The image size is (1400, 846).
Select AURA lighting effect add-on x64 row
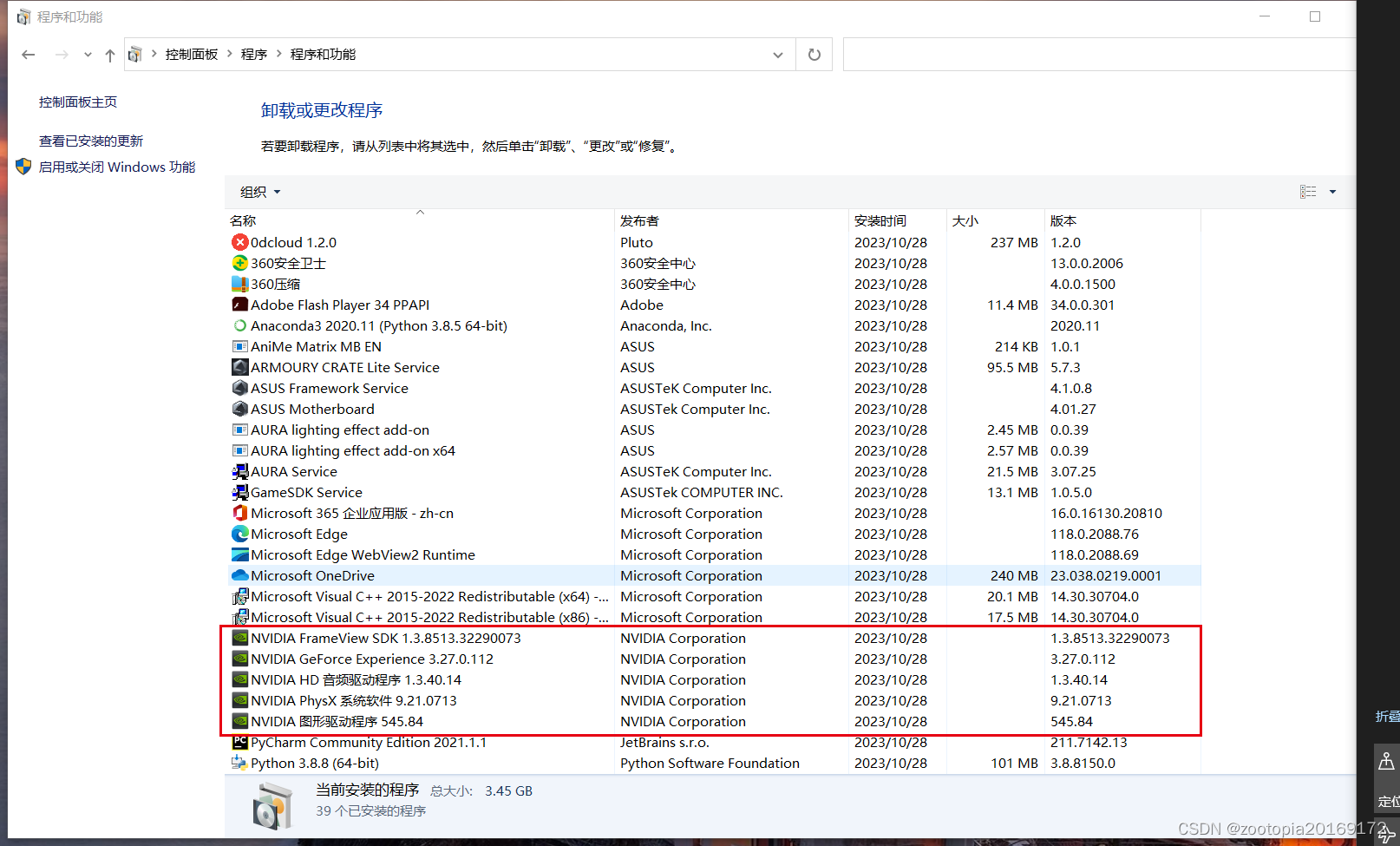pyautogui.click(x=715, y=450)
